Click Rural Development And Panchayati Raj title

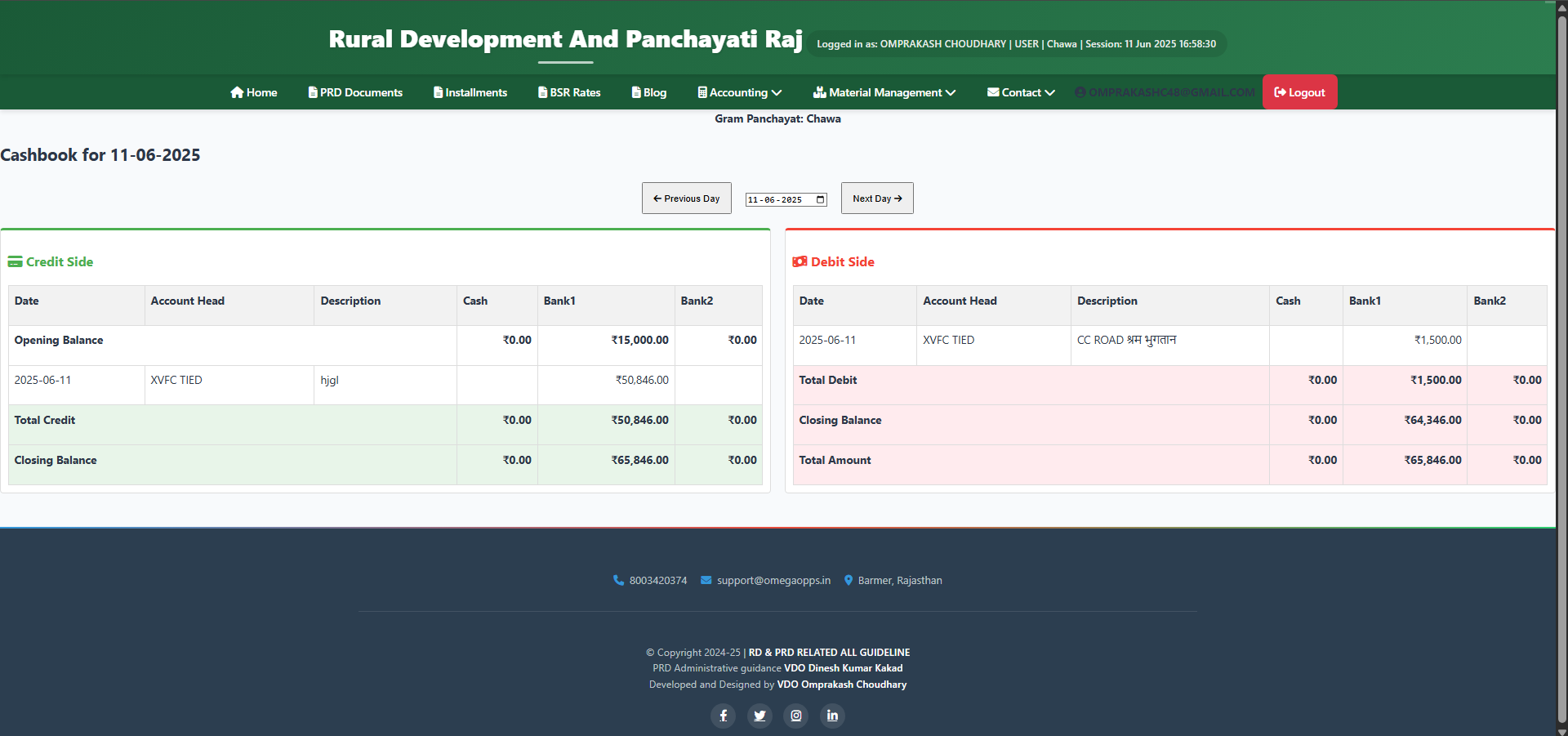[565, 39]
